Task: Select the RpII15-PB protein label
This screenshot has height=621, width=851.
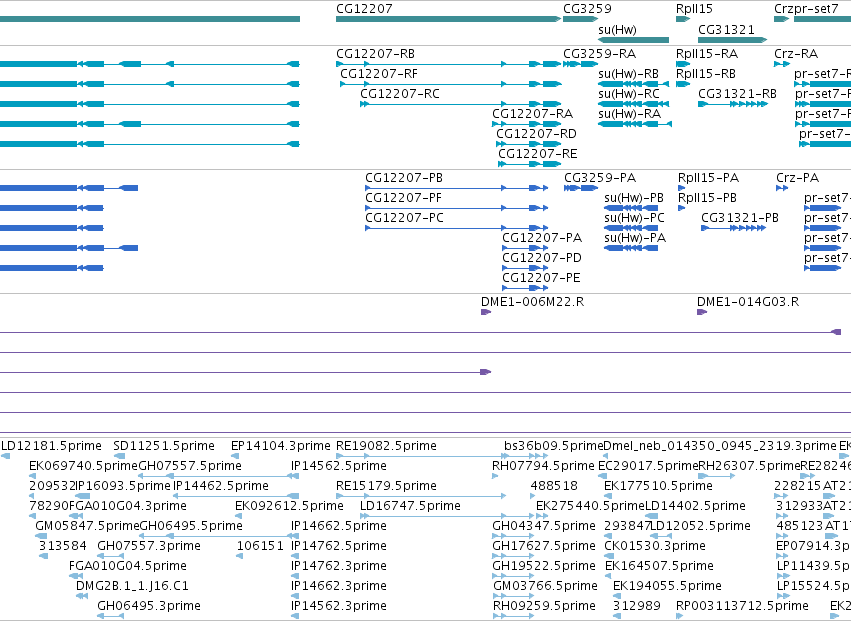Action: click(x=707, y=198)
